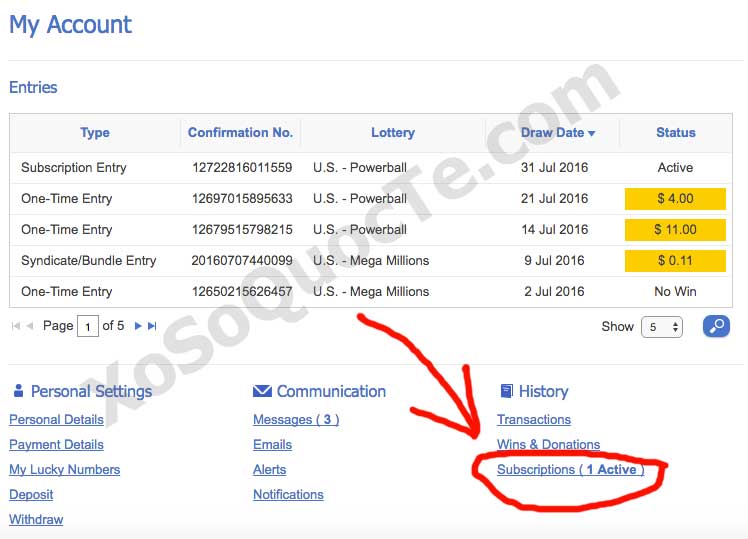
Task: Open My Lucky Numbers
Action: 64,469
